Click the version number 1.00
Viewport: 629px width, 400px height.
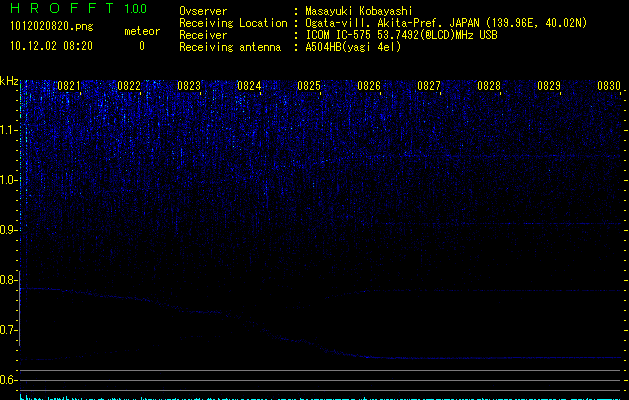pos(135,9)
